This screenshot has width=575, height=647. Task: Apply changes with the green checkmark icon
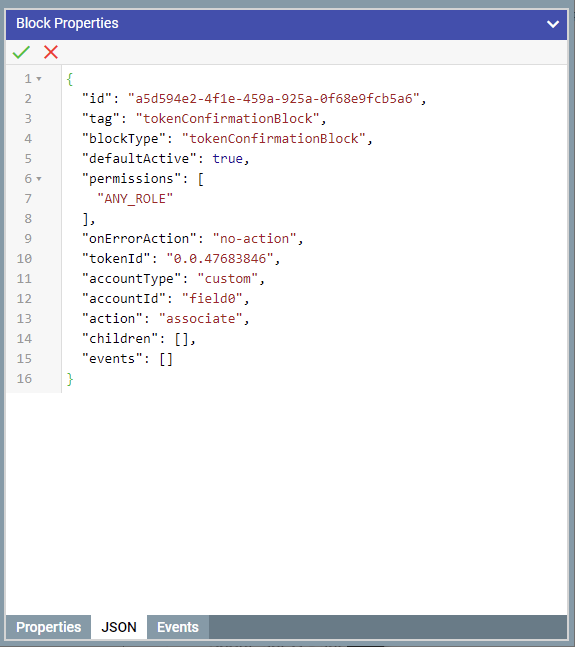click(x=21, y=52)
